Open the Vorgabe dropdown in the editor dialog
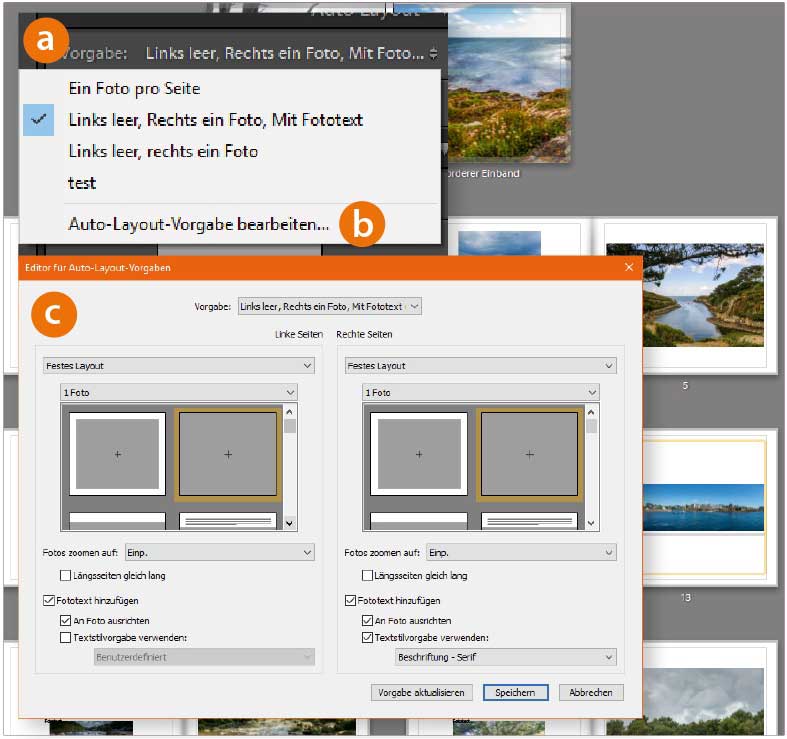 pos(329,306)
